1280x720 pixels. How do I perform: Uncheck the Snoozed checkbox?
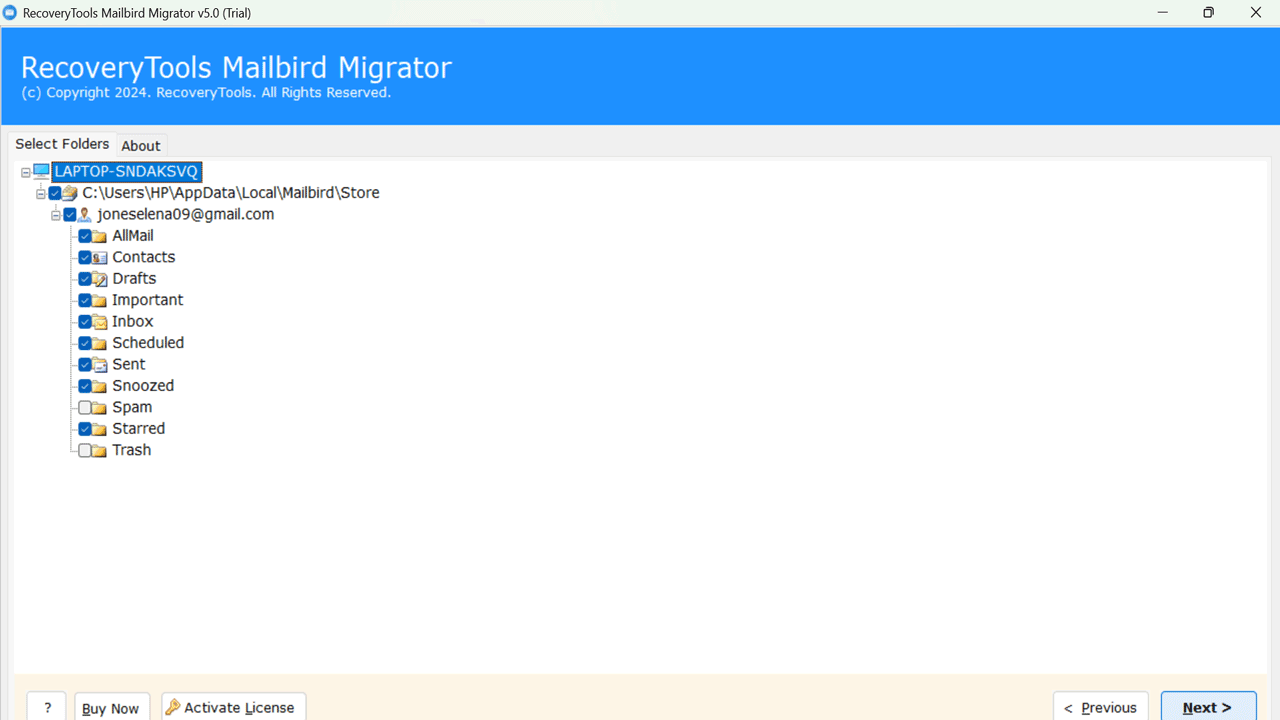tap(85, 386)
